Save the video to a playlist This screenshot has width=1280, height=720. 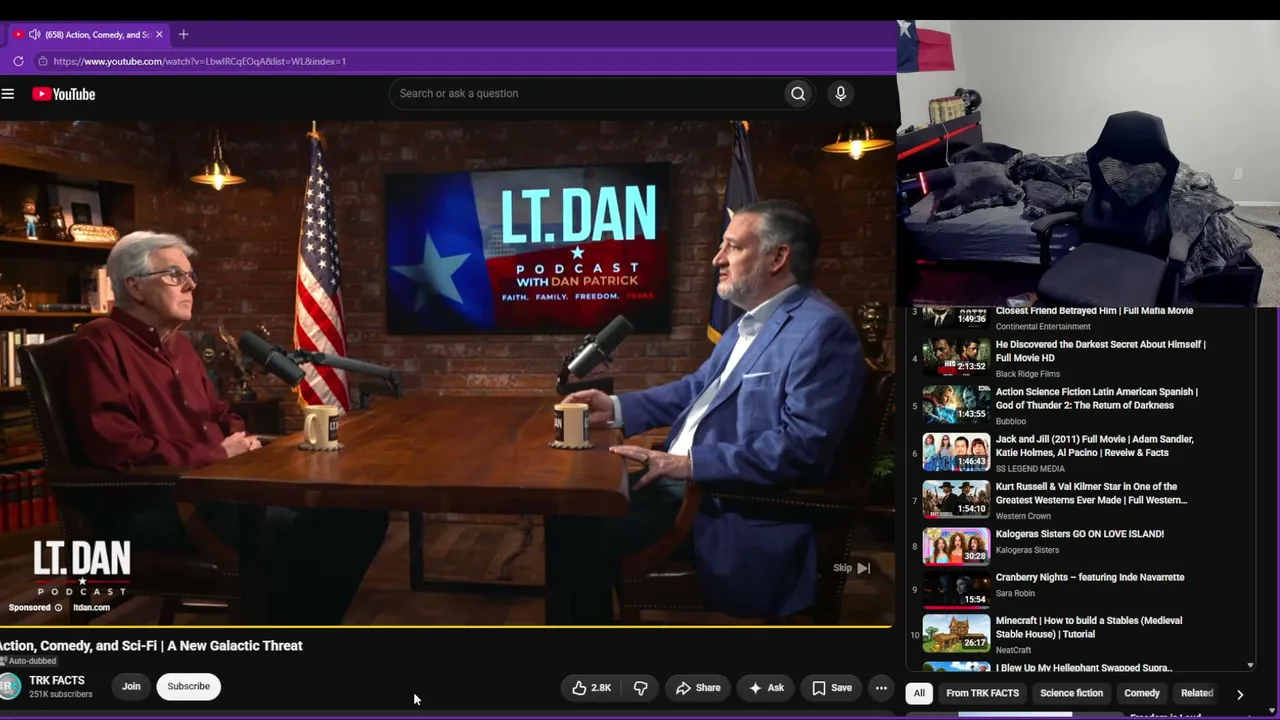point(832,688)
